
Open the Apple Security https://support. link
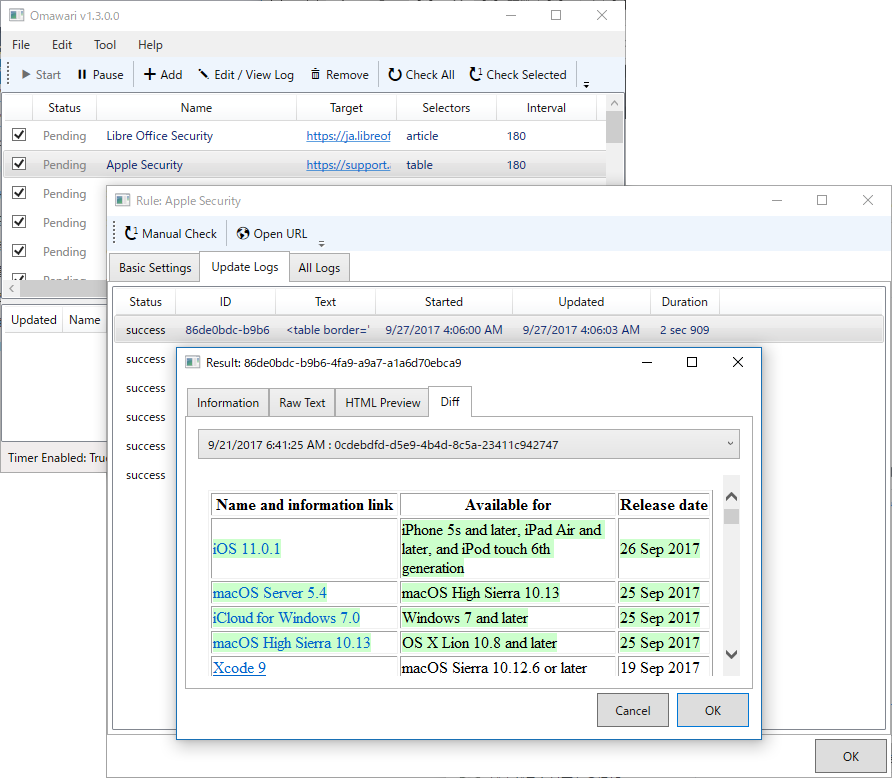[348, 165]
